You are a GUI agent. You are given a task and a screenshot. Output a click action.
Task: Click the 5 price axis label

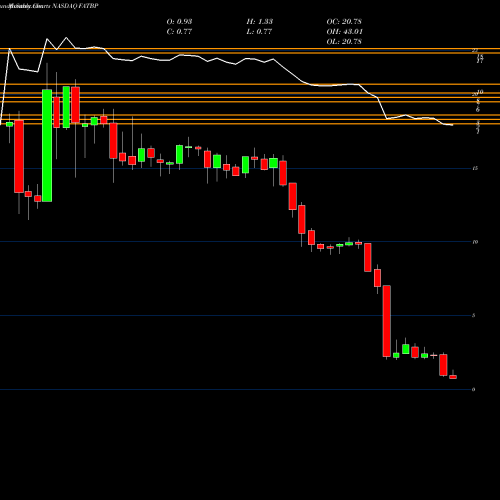(x=474, y=315)
